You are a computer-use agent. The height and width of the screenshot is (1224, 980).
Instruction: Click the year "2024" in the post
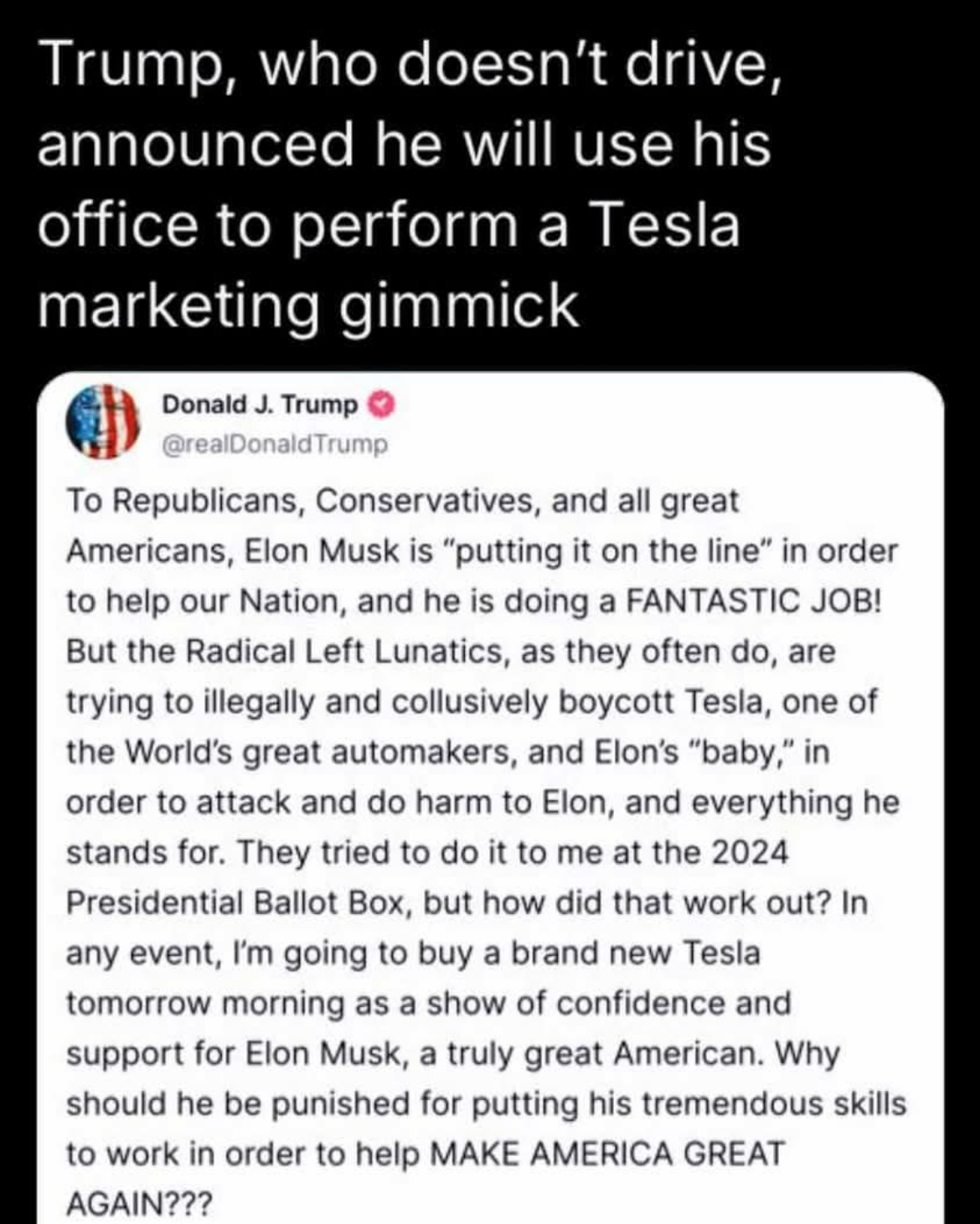click(750, 853)
